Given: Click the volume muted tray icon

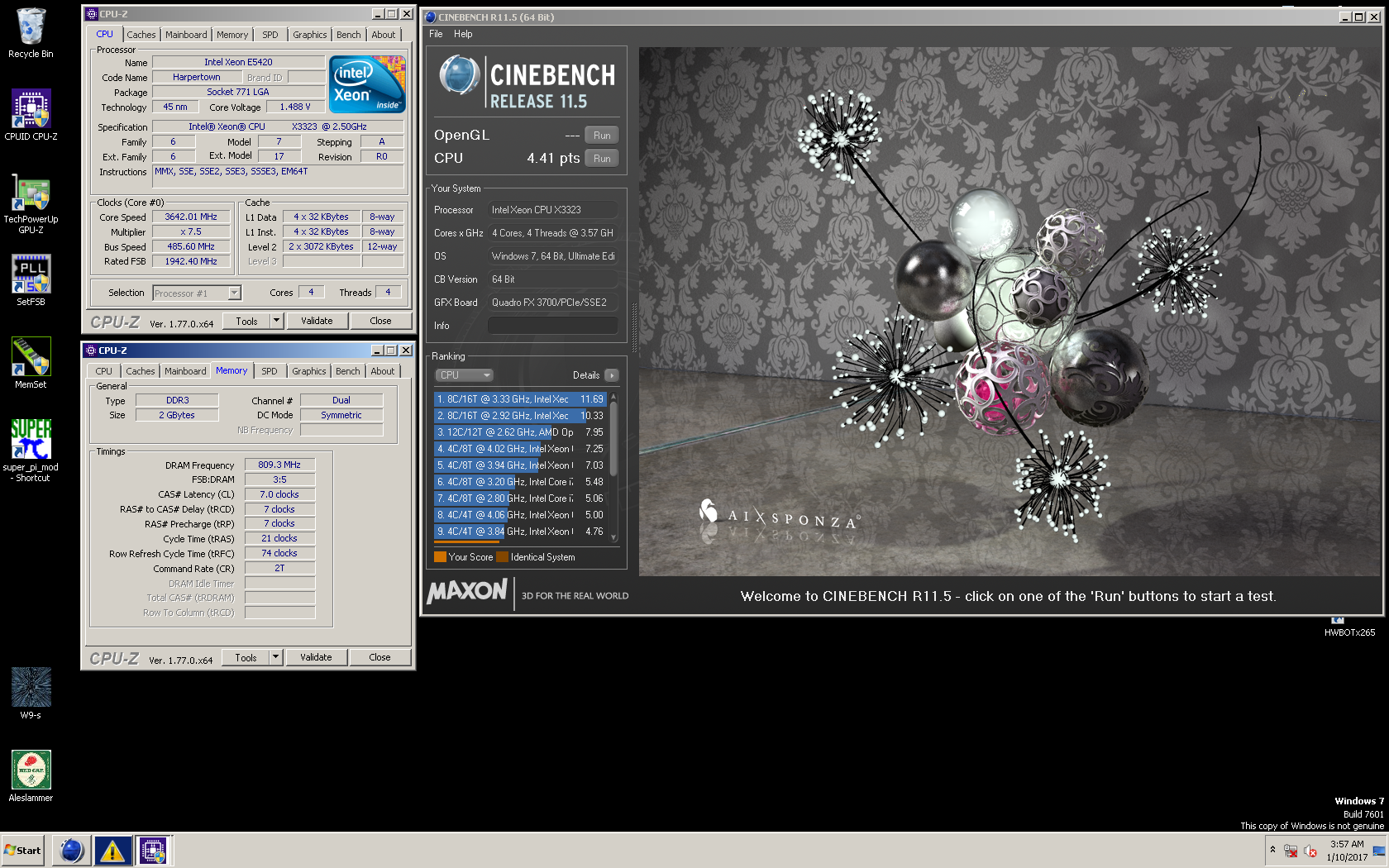Looking at the screenshot, I should click(x=1310, y=851).
